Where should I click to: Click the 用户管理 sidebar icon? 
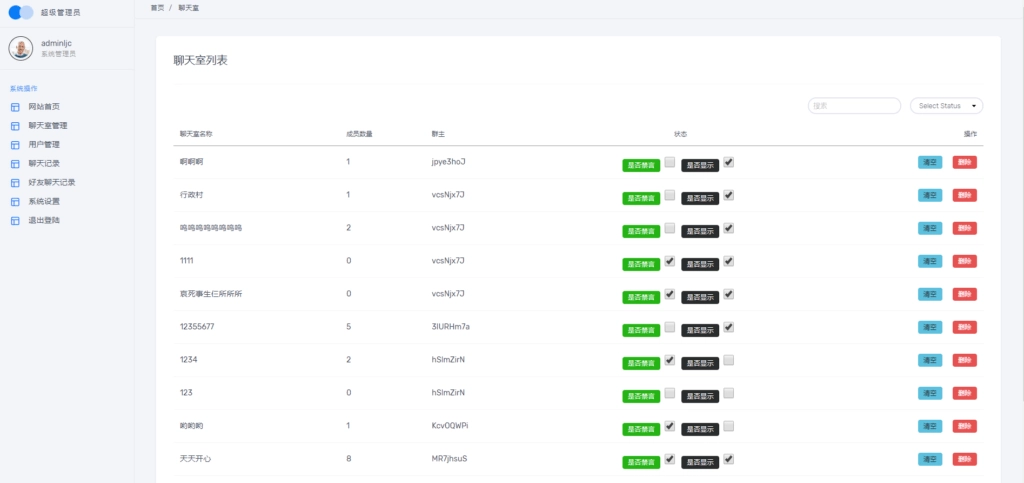[15, 145]
